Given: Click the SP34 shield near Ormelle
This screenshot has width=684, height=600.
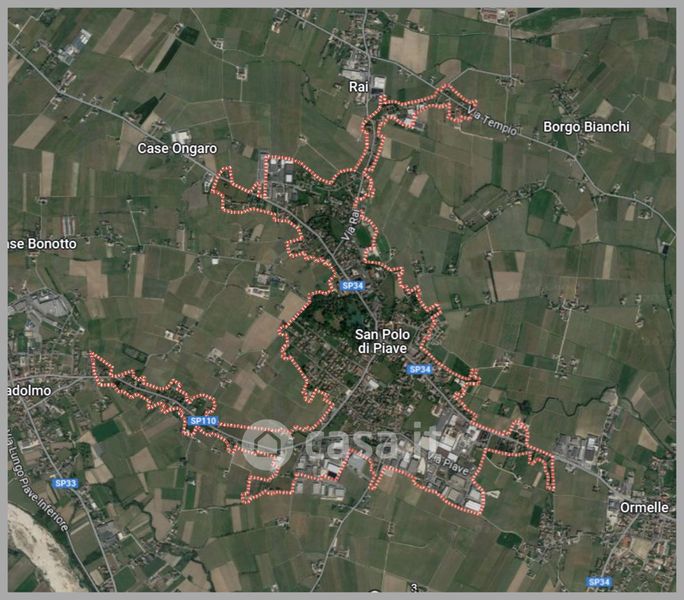Looking at the screenshot, I should click(x=599, y=582).
